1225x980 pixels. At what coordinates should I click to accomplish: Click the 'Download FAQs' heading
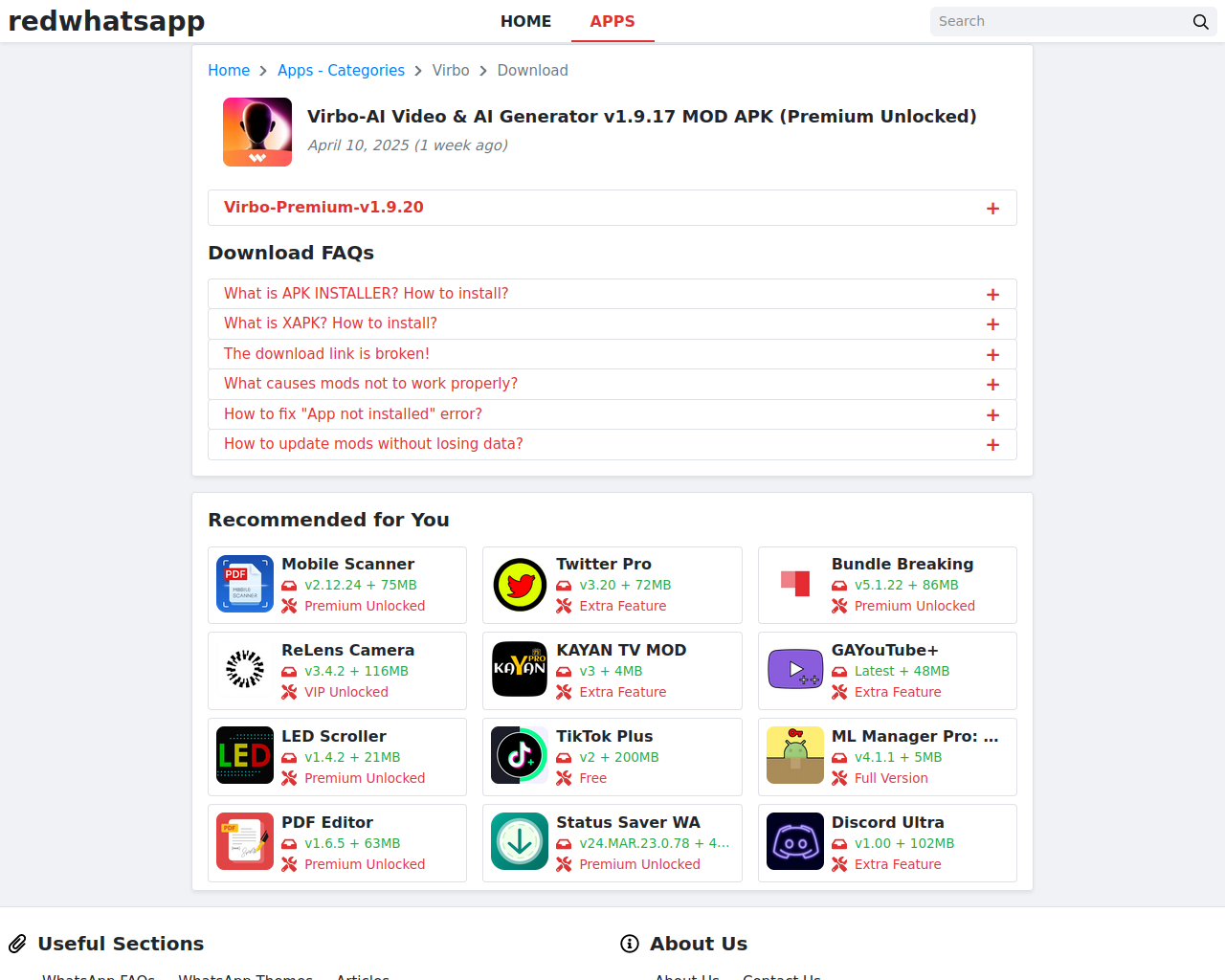[x=291, y=253]
